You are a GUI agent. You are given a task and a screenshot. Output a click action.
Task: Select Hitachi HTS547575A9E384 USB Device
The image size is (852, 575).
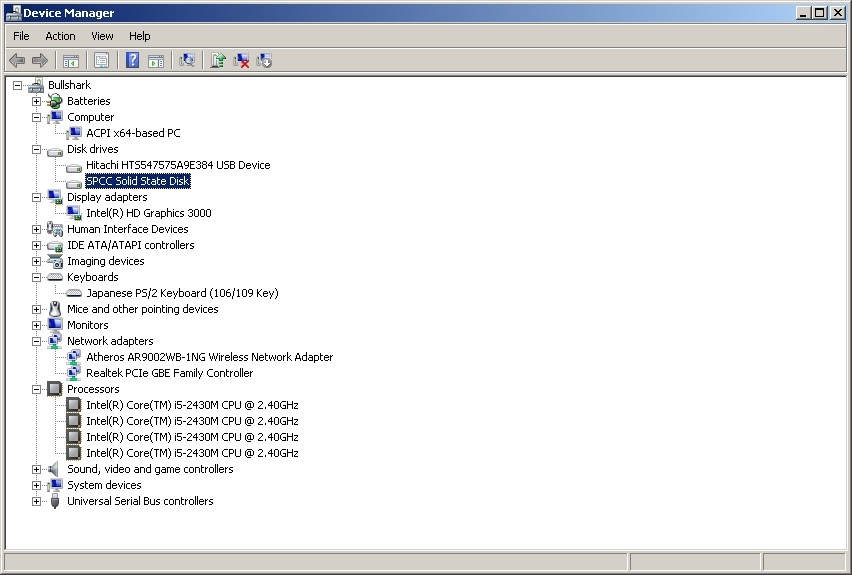click(177, 165)
